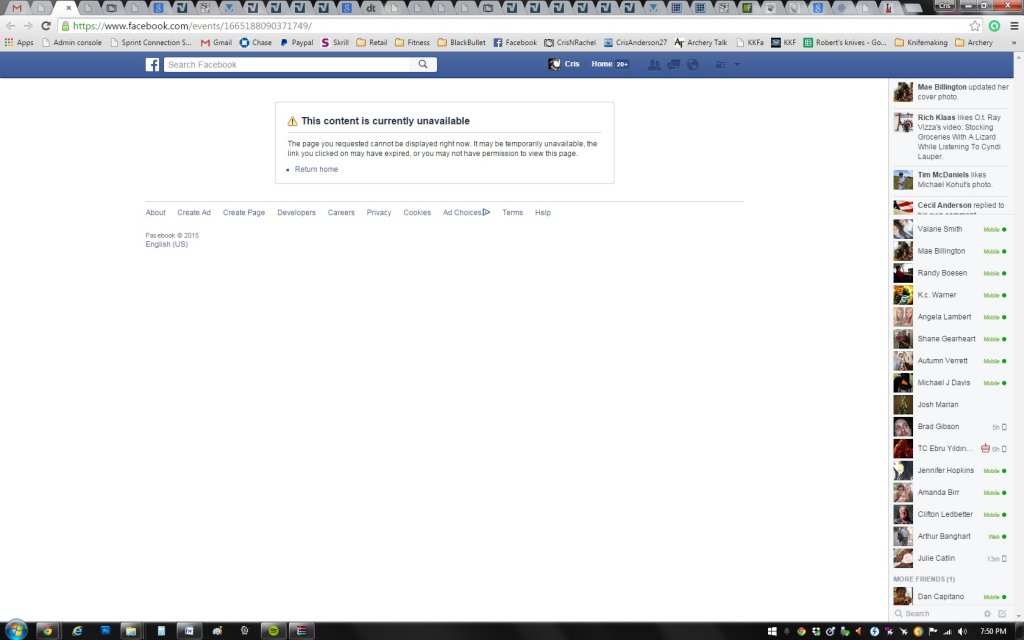
Task: Open Tim McDaniels ticker story
Action: pos(951,180)
